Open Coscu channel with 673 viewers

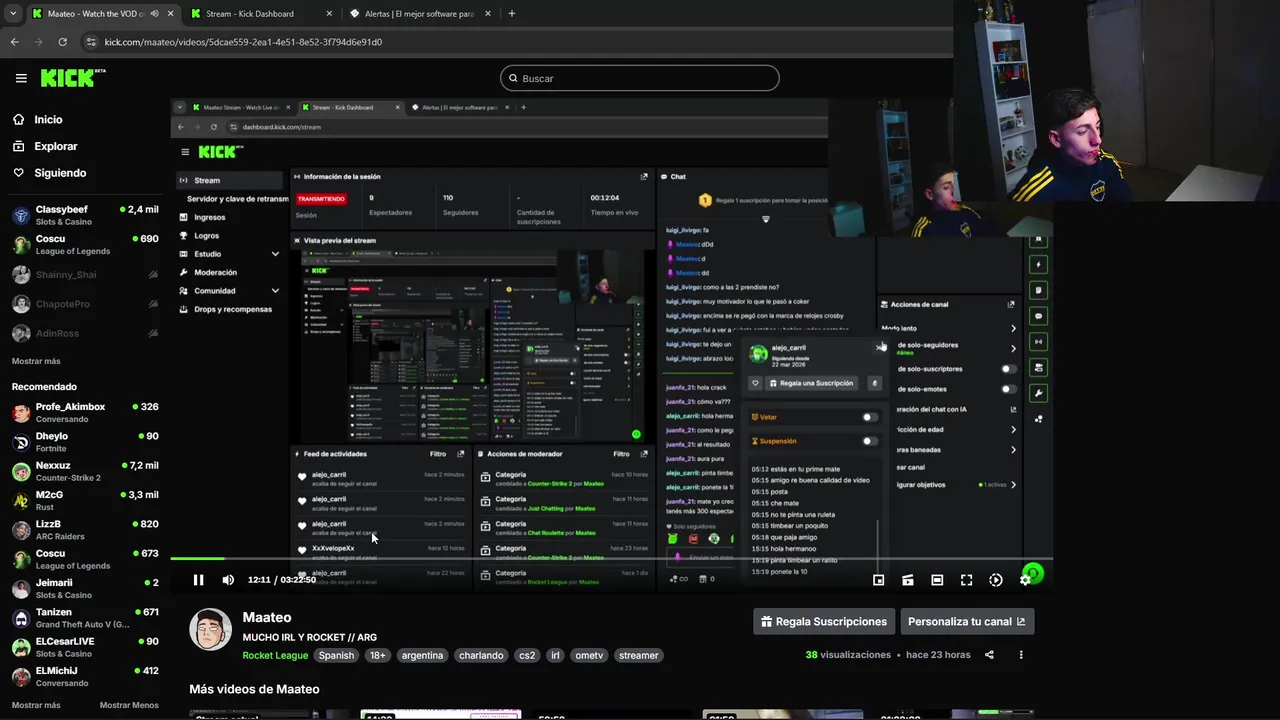coord(85,559)
